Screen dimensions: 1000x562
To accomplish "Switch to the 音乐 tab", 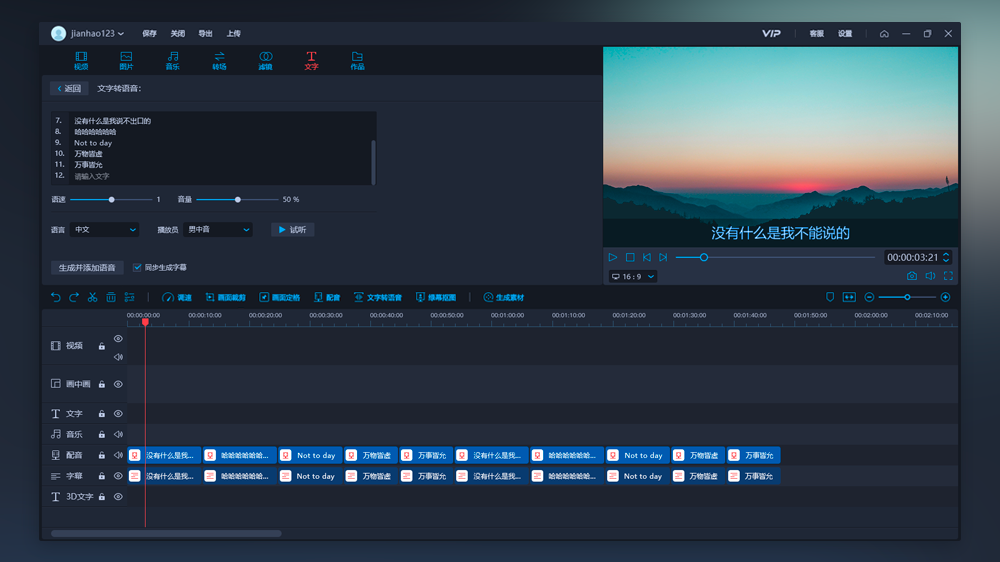I will pos(172,61).
